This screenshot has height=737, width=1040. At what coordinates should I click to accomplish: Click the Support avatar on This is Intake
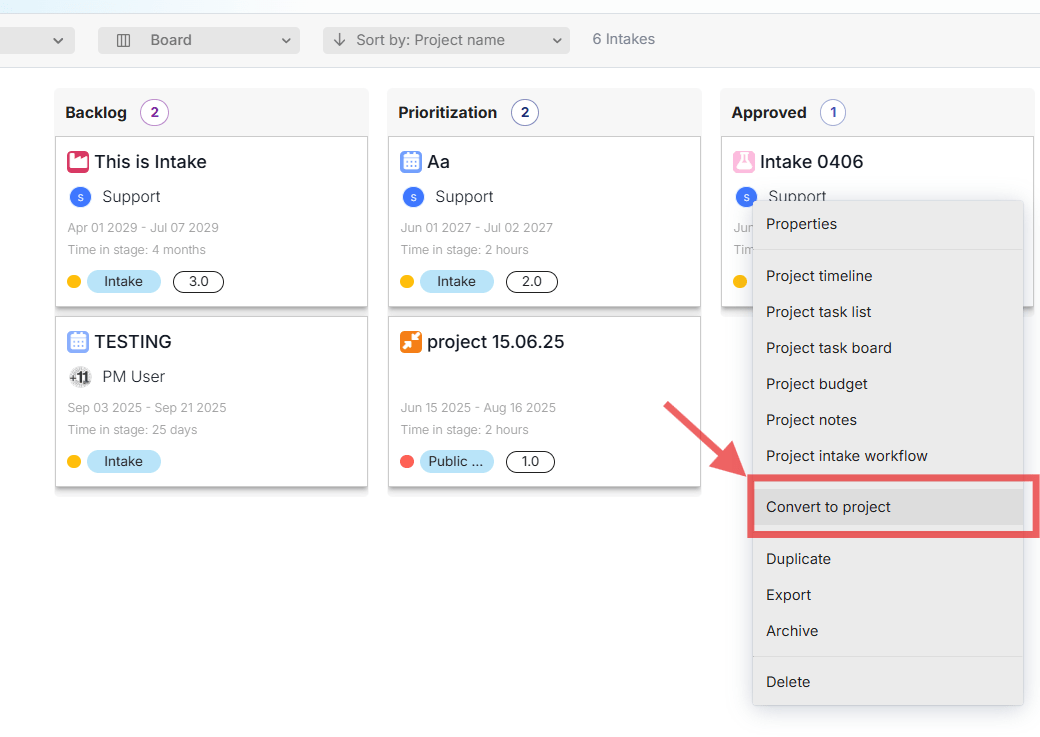pos(80,197)
